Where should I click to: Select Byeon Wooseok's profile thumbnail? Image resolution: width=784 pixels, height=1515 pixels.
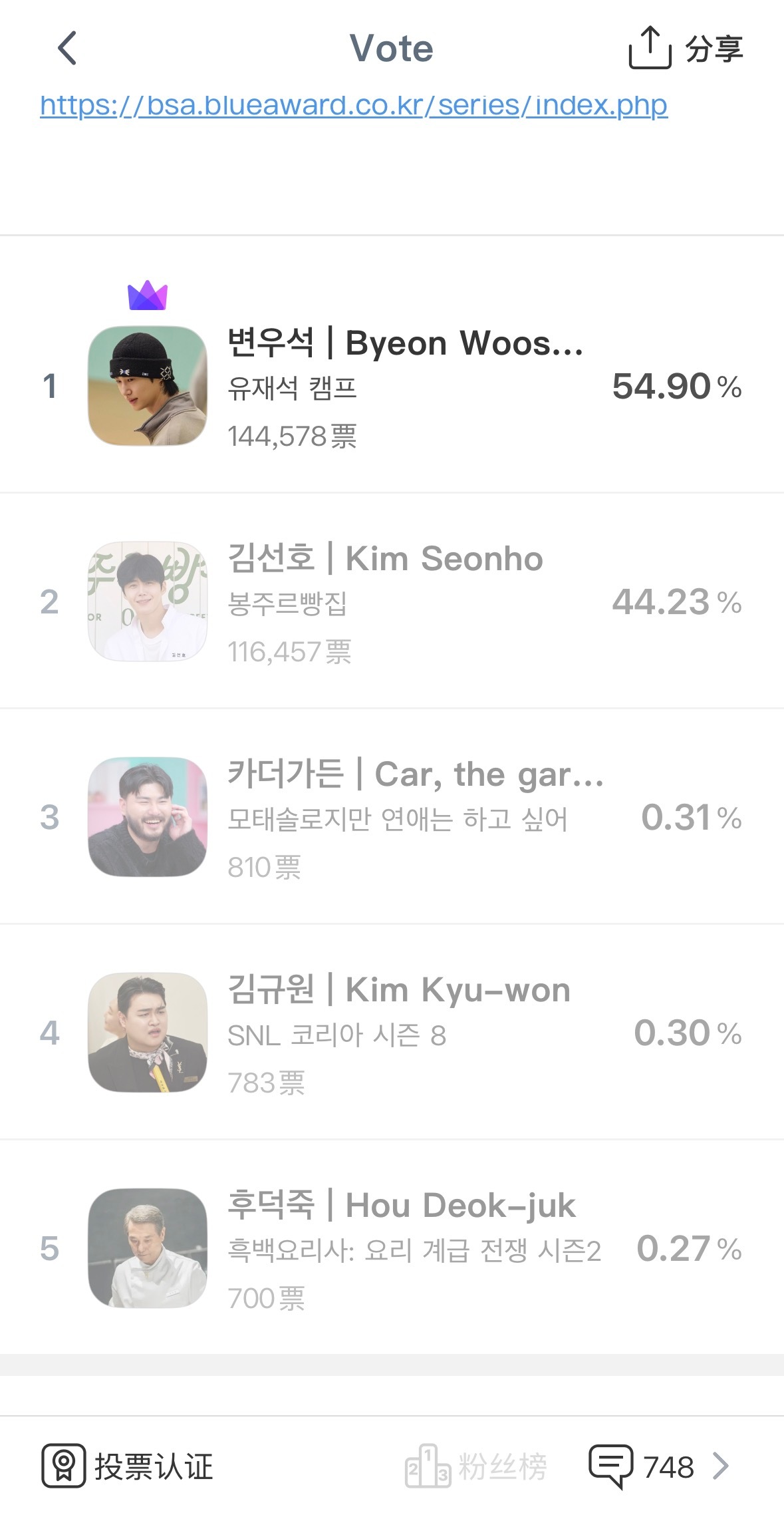point(148,386)
